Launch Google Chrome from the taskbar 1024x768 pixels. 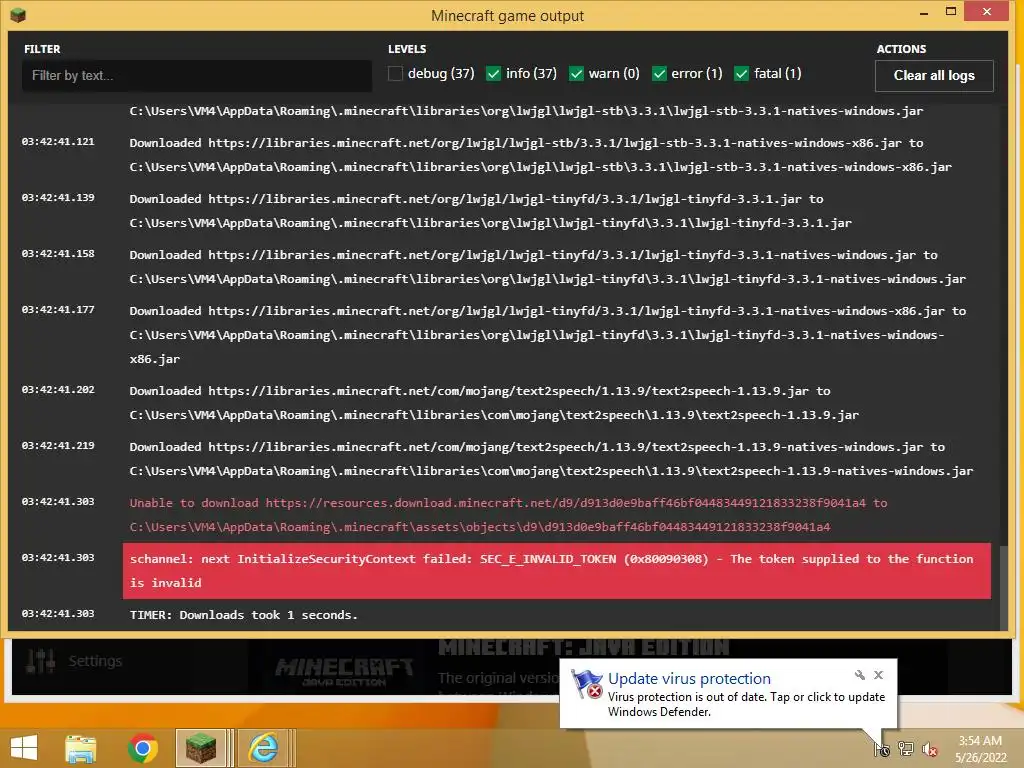(x=142, y=748)
